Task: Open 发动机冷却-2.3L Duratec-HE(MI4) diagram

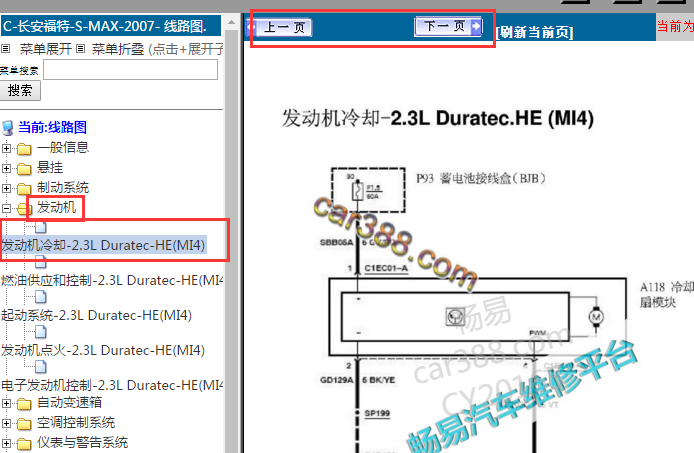Action: tap(104, 245)
